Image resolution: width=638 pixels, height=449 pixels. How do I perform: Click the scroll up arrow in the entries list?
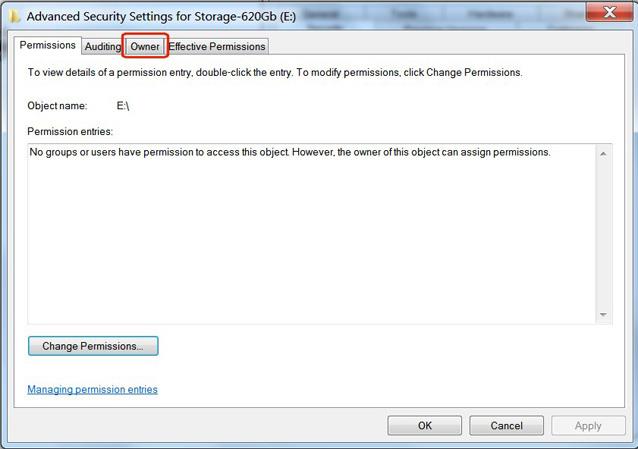[x=603, y=154]
